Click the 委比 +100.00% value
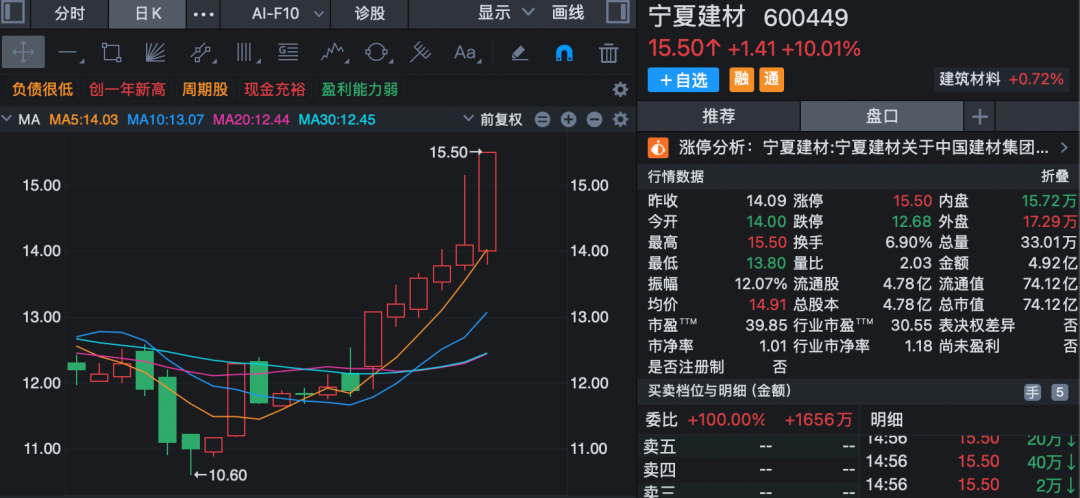Viewport: 1080px width, 498px height. click(726, 419)
